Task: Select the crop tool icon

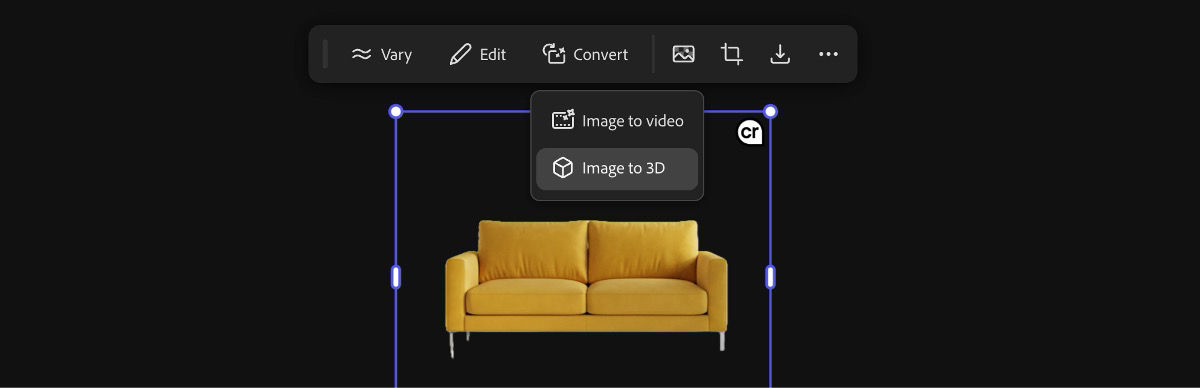Action: pos(732,54)
